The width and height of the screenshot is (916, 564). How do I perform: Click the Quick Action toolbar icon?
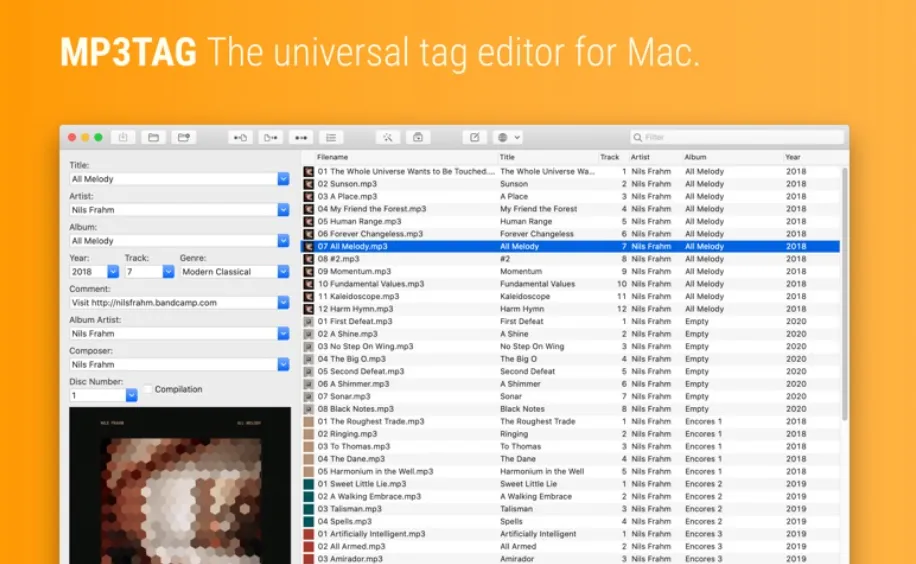(418, 137)
